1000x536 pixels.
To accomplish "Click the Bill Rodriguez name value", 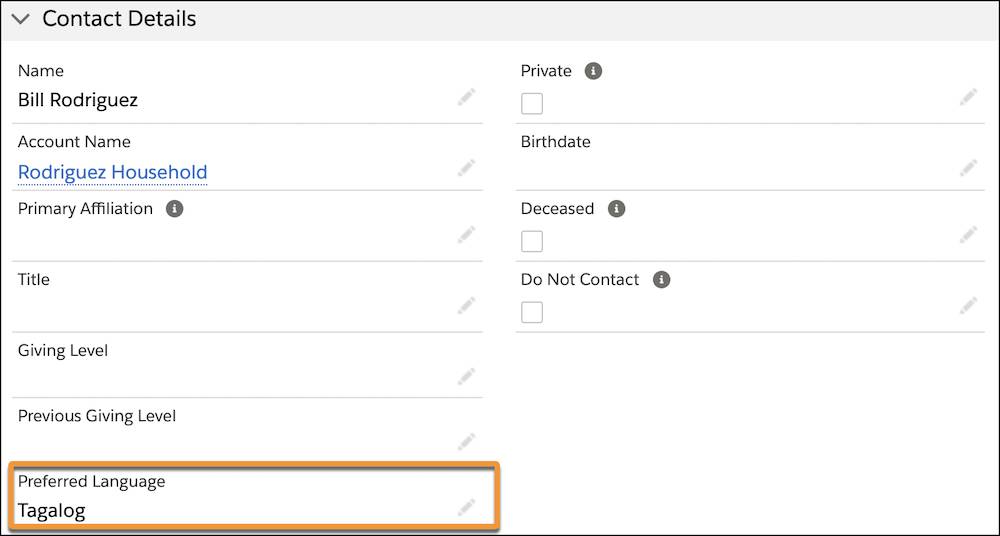I will click(78, 100).
